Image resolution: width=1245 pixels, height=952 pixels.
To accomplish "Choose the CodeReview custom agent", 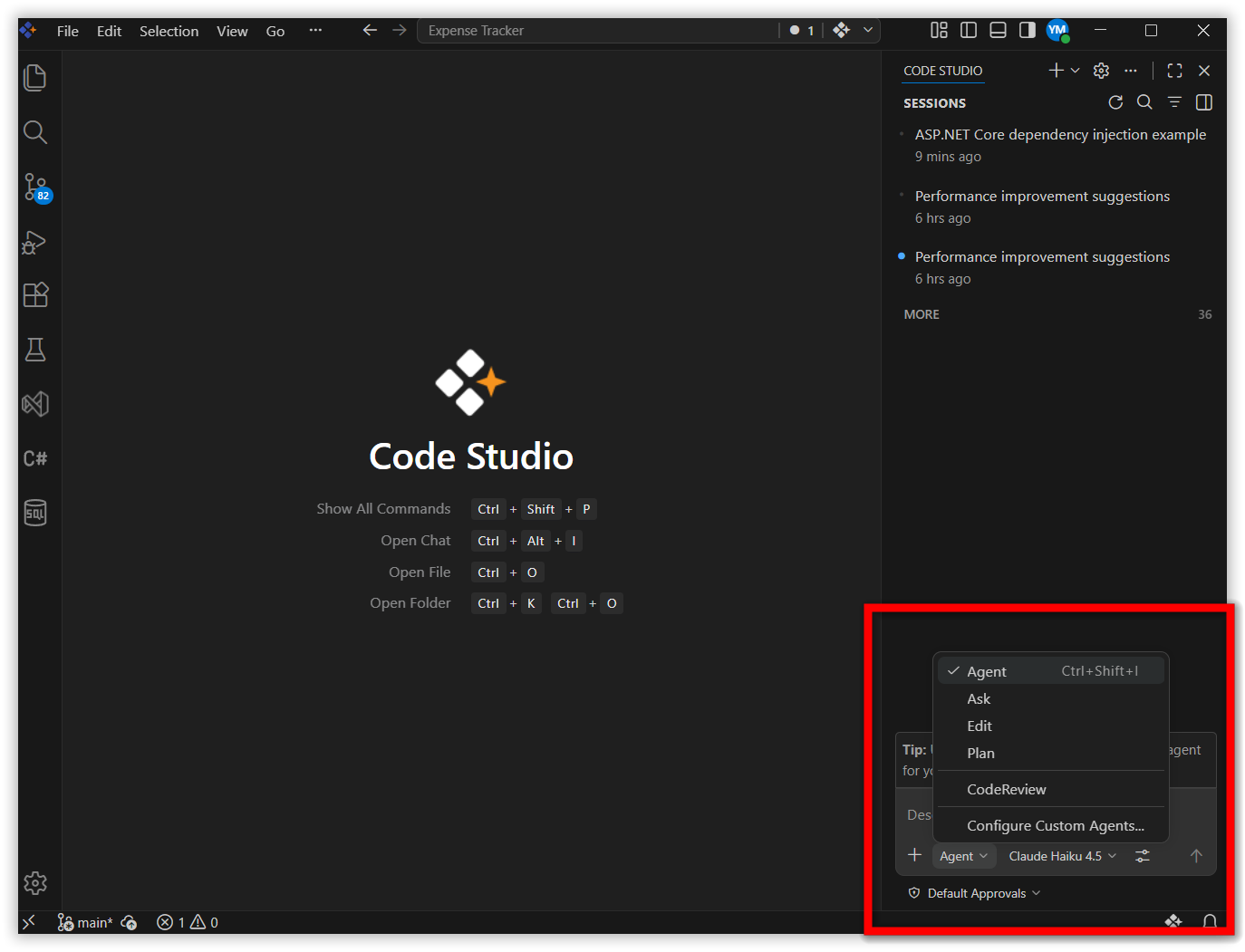I will 1051,790.
